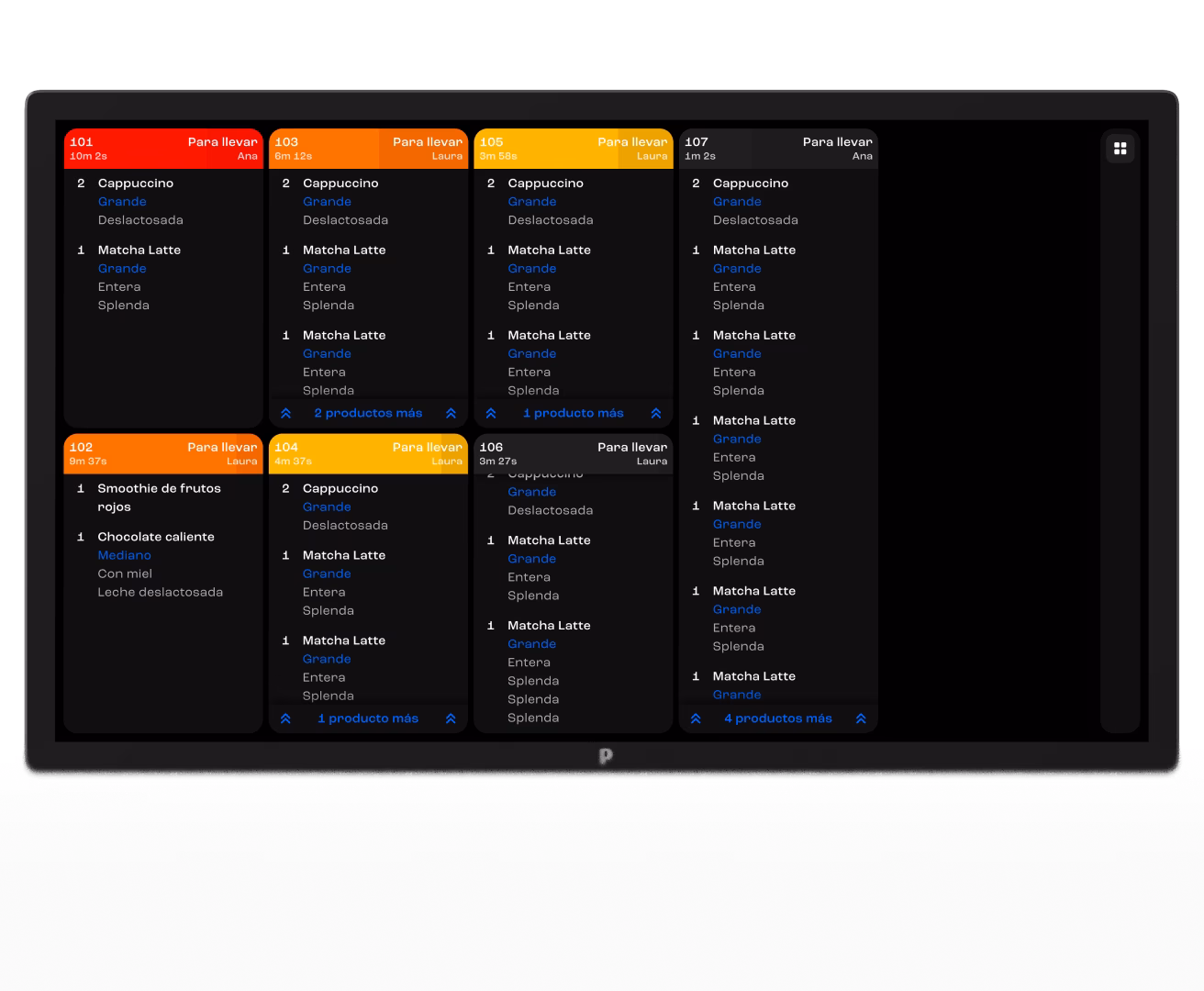Click the '4m 37s' timer

click(x=294, y=462)
